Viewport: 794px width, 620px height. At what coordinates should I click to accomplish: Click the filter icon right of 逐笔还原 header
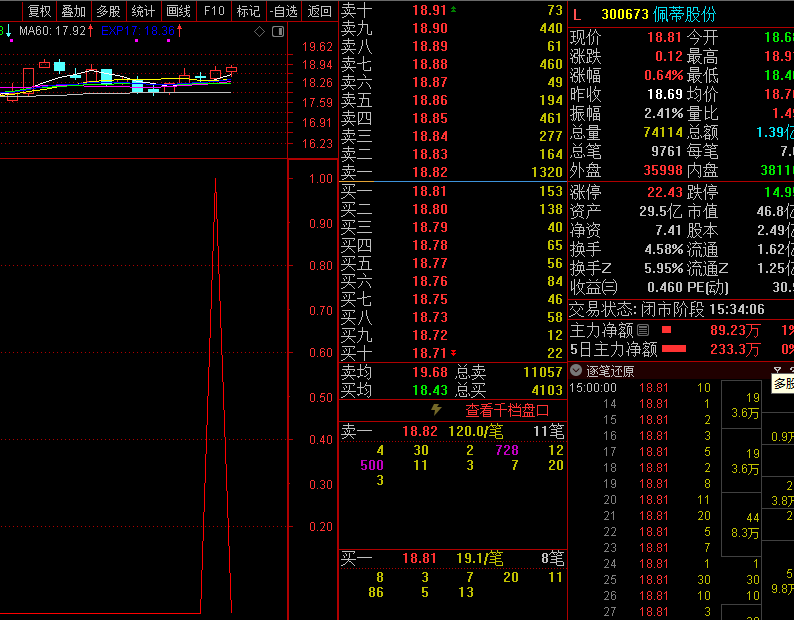(x=778, y=370)
